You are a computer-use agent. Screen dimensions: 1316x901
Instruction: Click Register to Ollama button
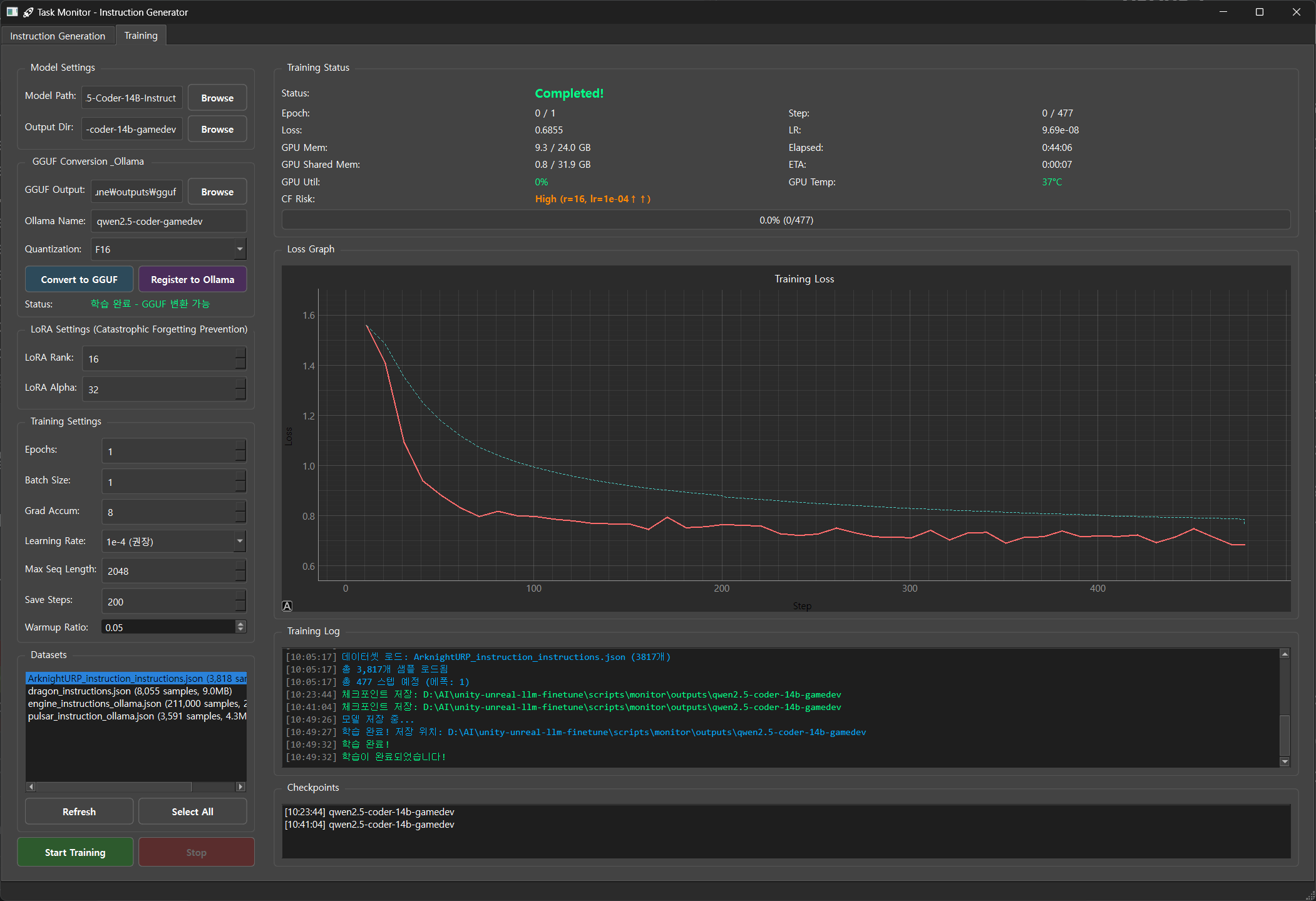192,279
